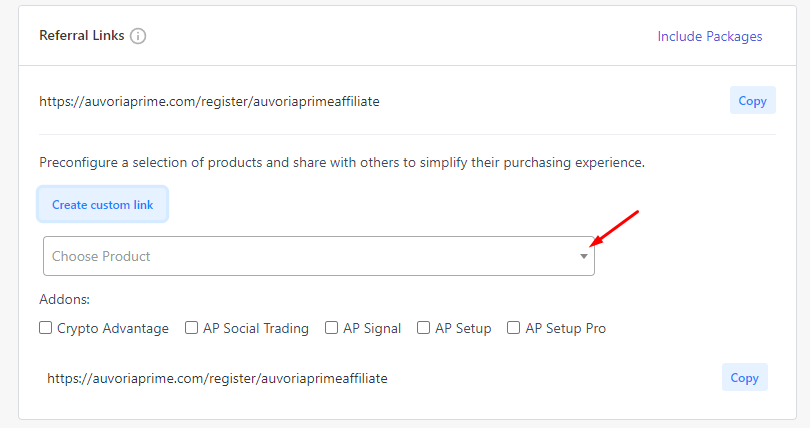Click the 'Crypto Advantage' label text
This screenshot has width=810, height=428.
click(113, 329)
